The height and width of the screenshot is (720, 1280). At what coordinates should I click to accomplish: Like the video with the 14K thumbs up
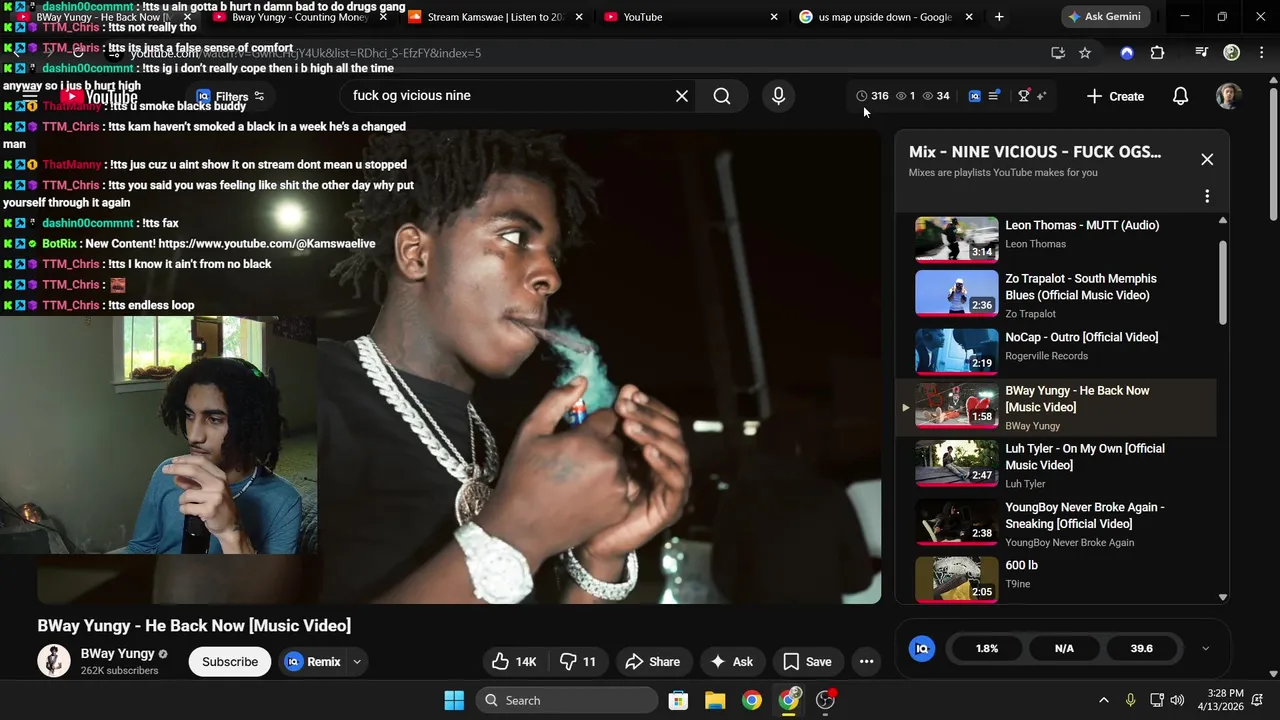pyautogui.click(x=515, y=662)
